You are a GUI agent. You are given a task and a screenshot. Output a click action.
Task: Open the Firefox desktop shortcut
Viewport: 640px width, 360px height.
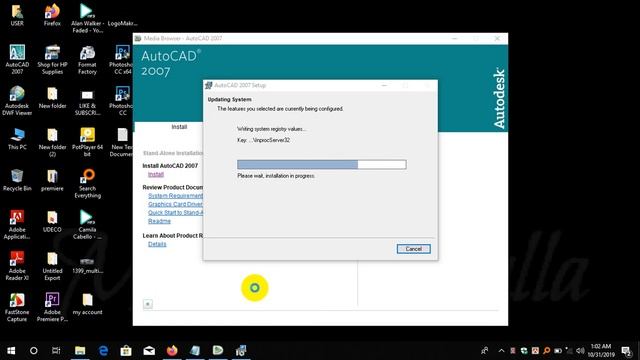pos(52,16)
